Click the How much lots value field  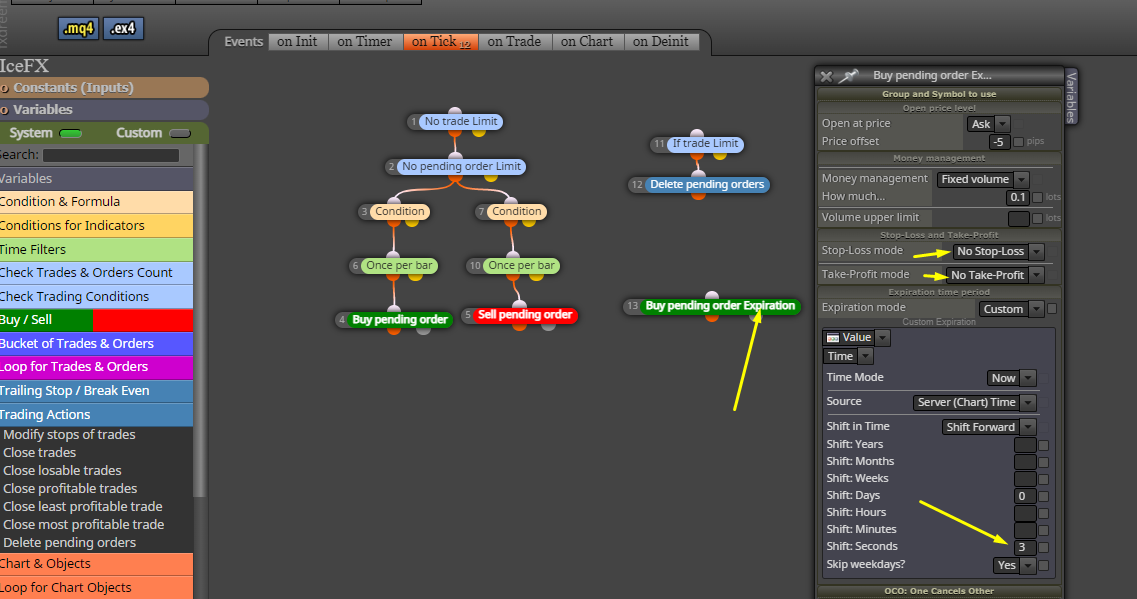(x=1018, y=197)
